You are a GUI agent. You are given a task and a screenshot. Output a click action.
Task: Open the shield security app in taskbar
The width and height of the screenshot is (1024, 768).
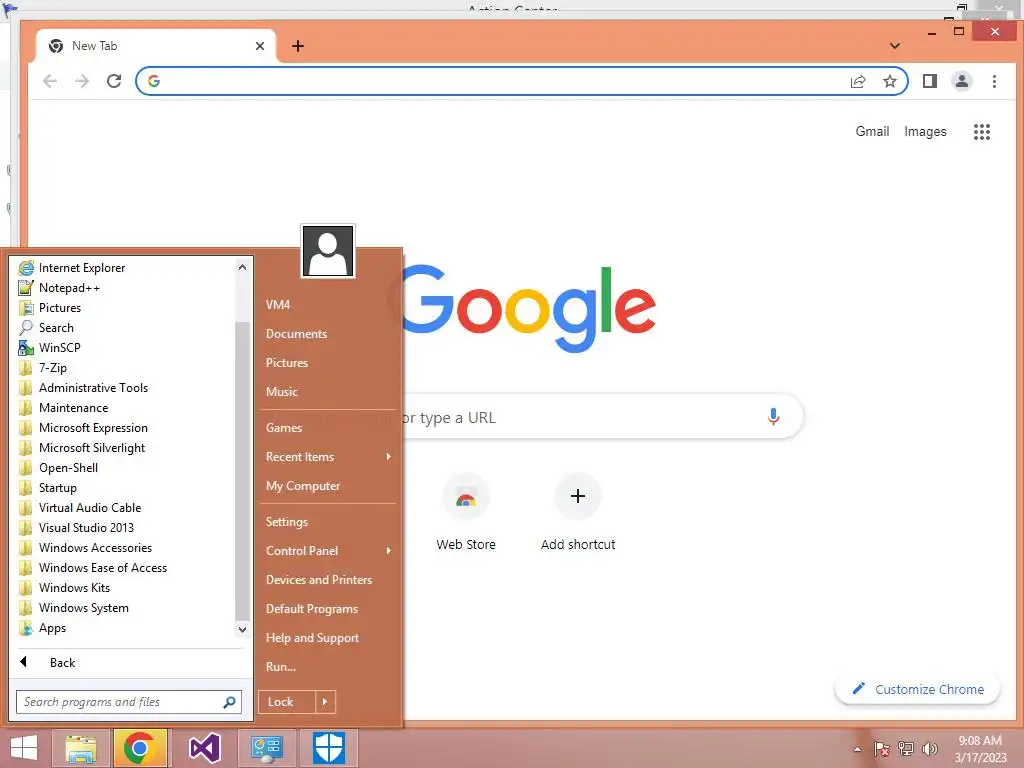pyautogui.click(x=328, y=748)
